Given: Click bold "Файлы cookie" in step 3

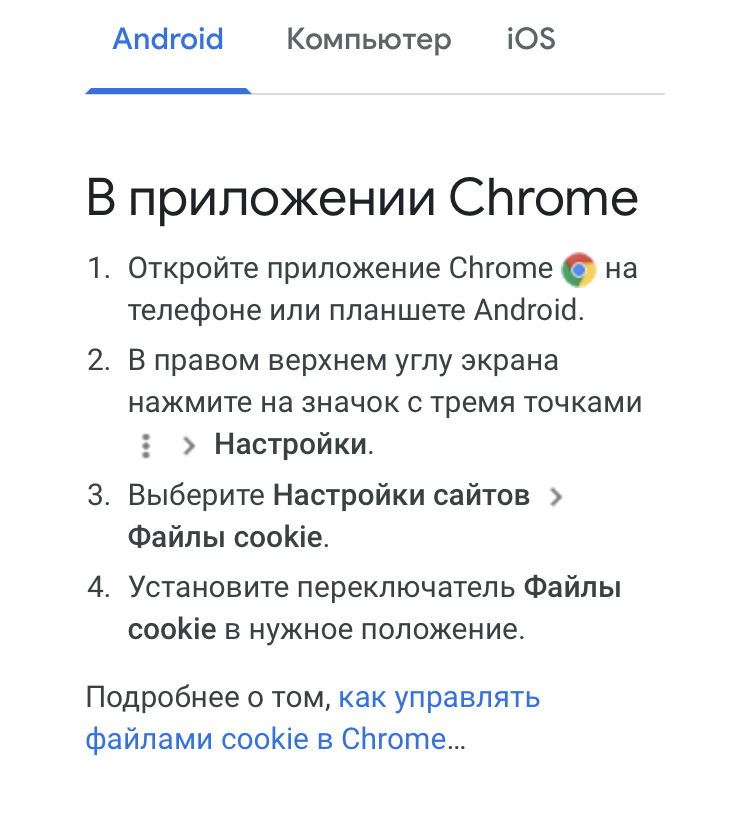Looking at the screenshot, I should point(224,537).
